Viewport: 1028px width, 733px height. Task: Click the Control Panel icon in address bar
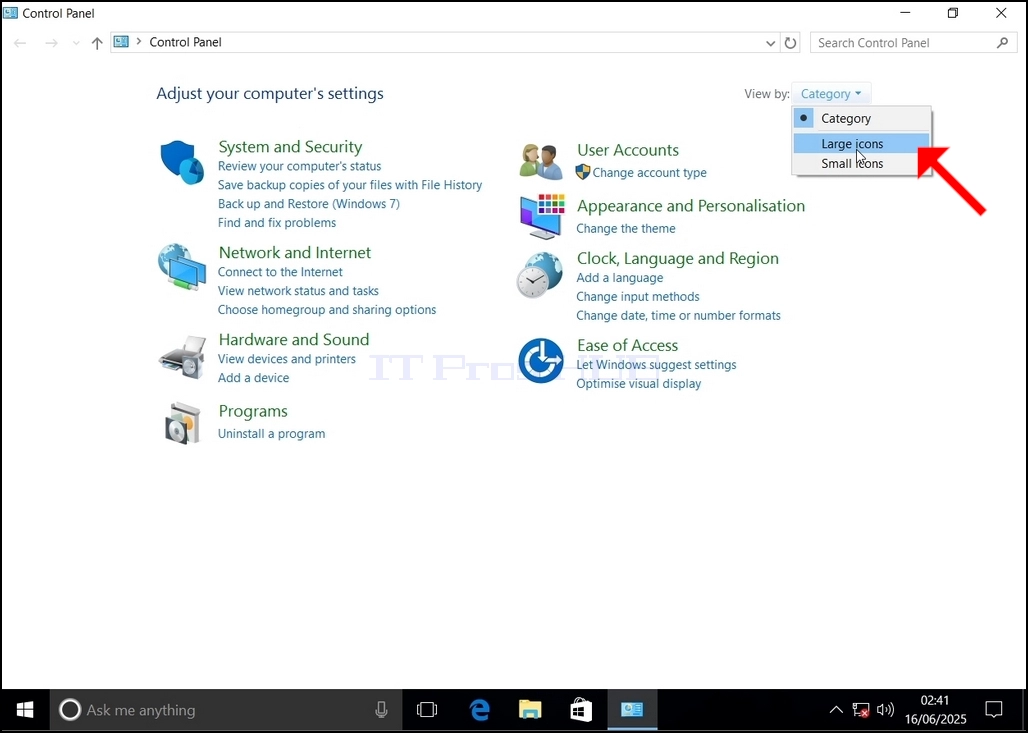(121, 42)
